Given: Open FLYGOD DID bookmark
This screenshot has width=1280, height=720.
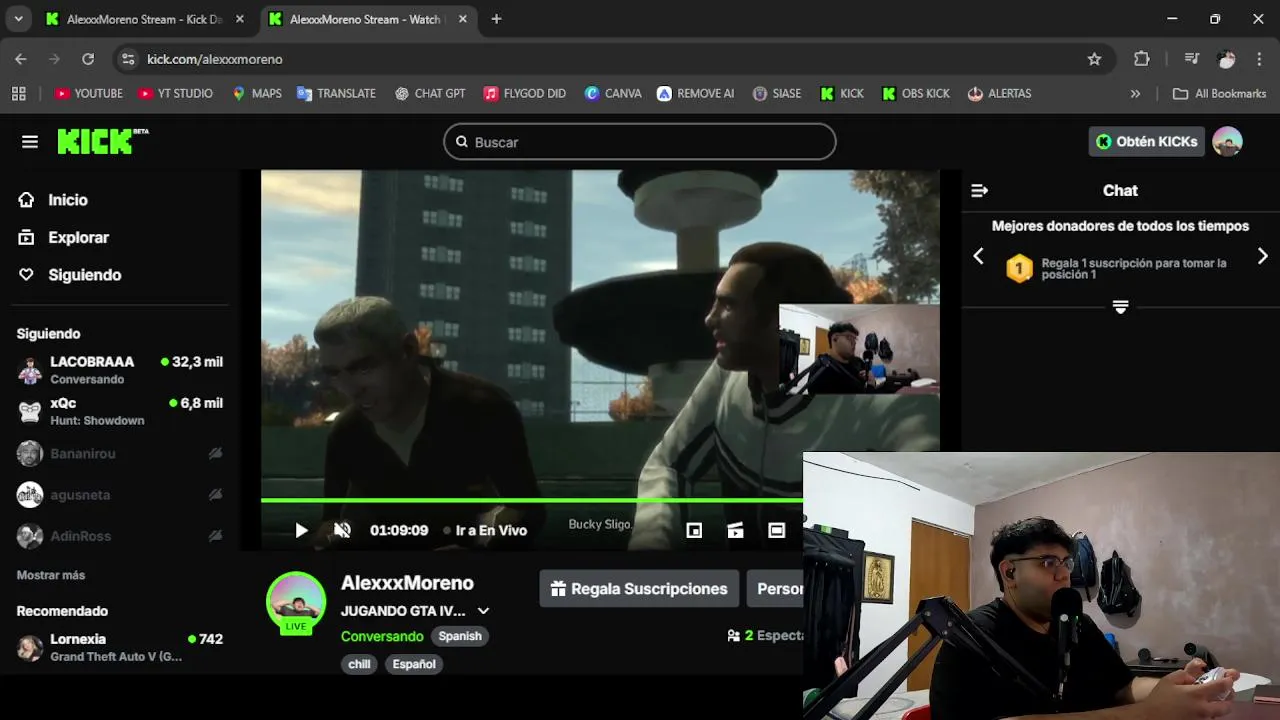Looking at the screenshot, I should coord(525,93).
